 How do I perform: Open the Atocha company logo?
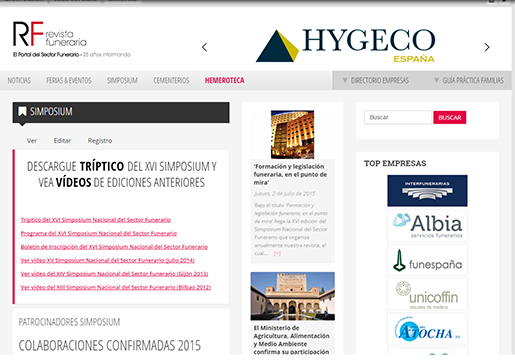coord(427,329)
